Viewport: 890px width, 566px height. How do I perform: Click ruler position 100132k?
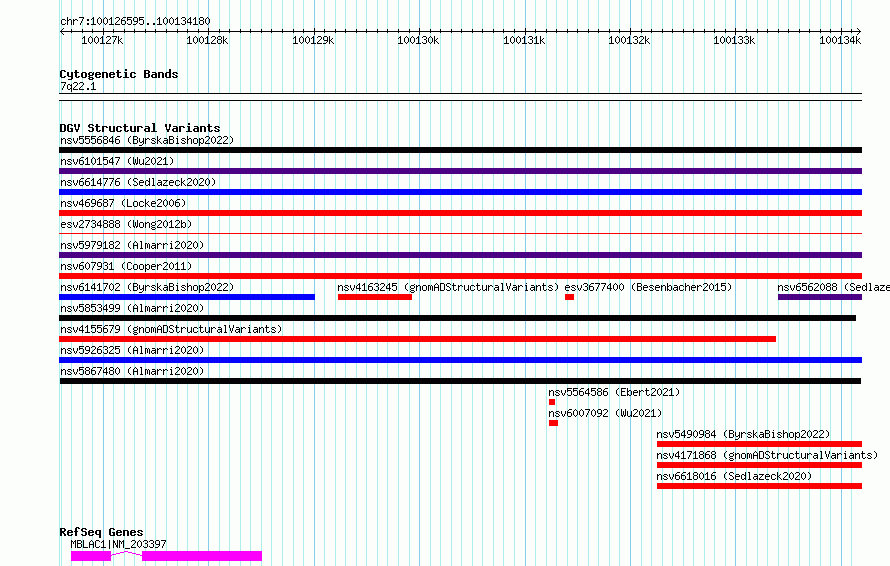[x=629, y=40]
